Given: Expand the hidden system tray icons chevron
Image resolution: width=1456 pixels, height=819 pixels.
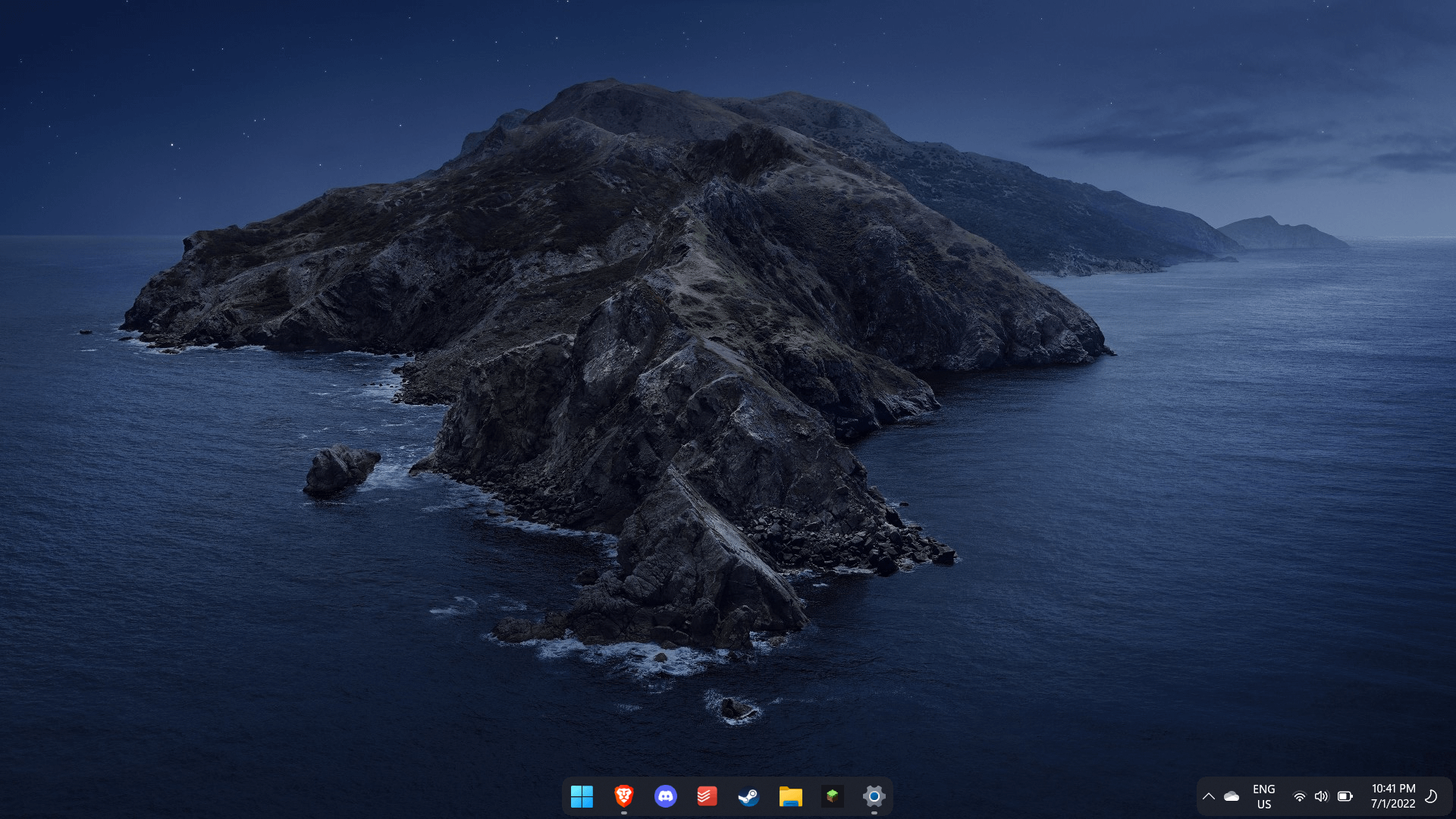Looking at the screenshot, I should 1209,796.
